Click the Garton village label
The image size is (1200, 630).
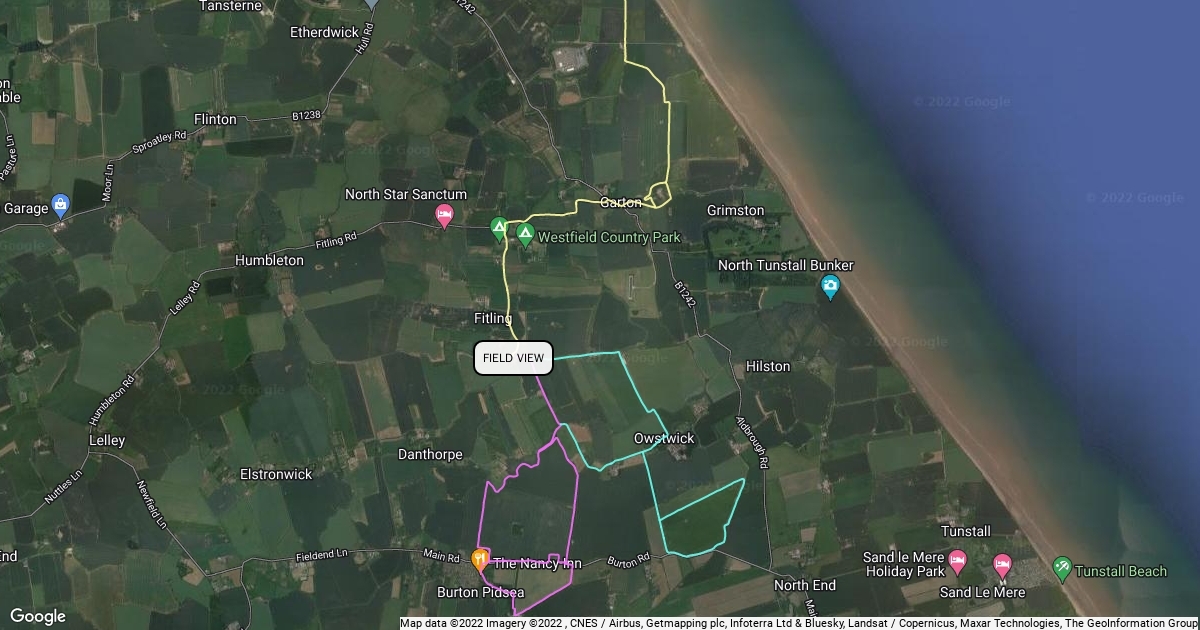pyautogui.click(x=620, y=203)
